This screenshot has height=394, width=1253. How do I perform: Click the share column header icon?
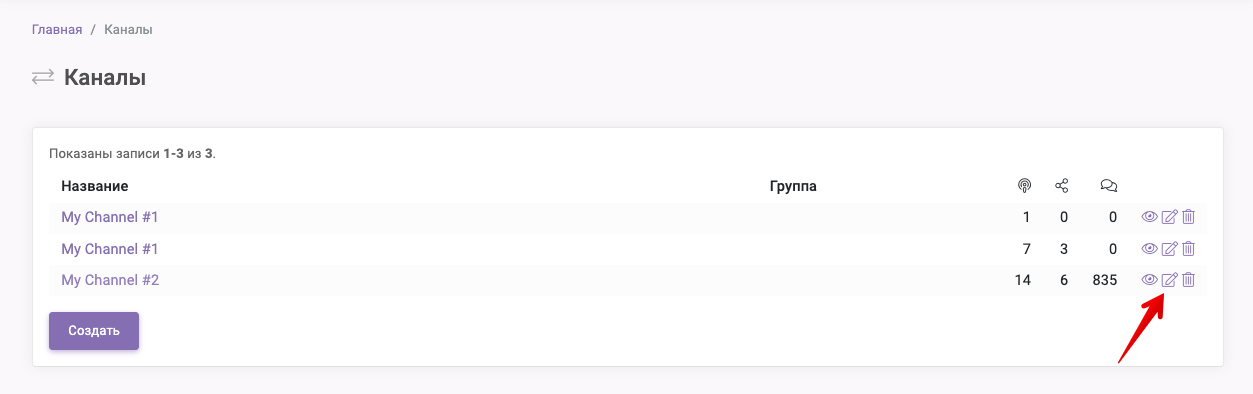coord(1062,186)
